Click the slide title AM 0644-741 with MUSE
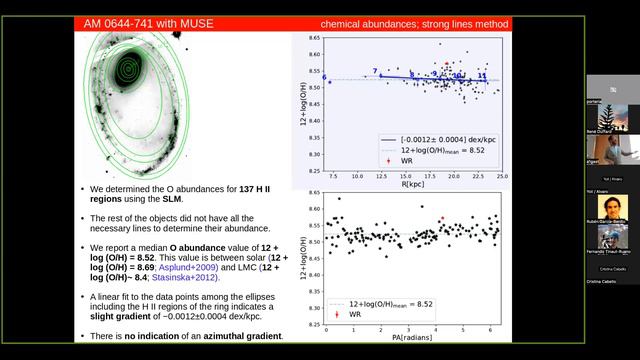The image size is (640, 360). (x=149, y=24)
